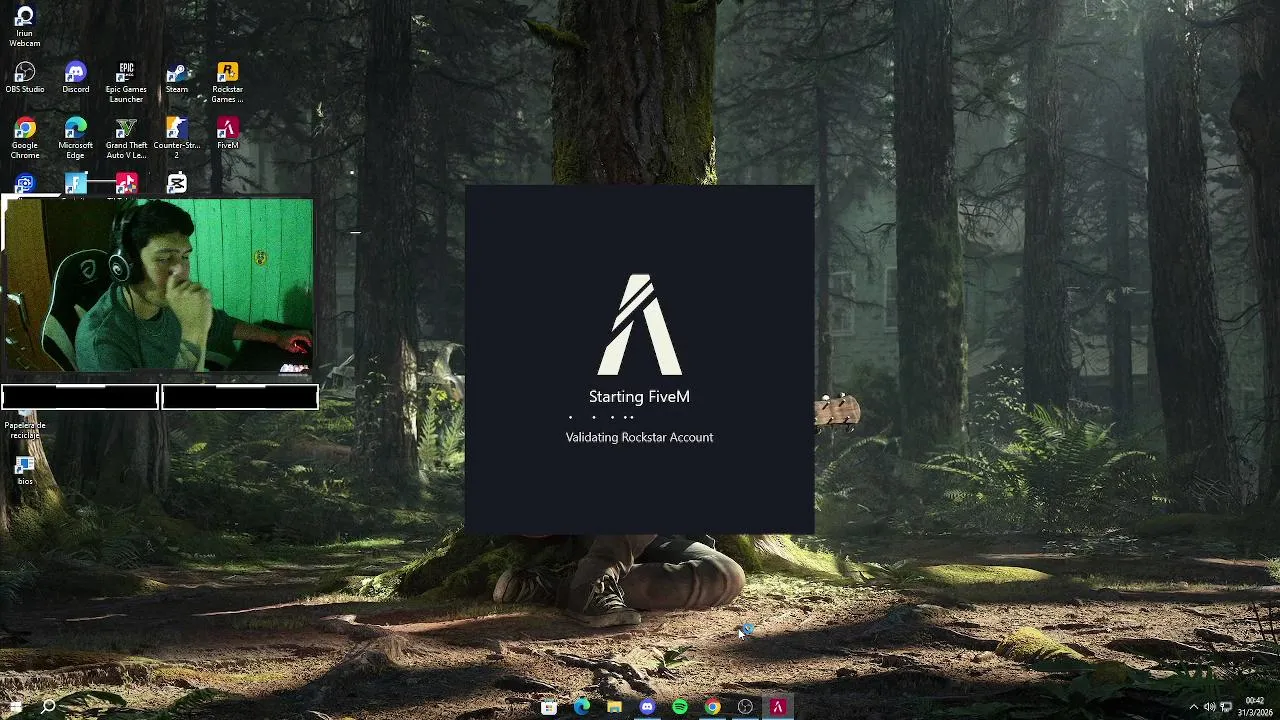Open the Iriun Webcam desktop shortcut
Image resolution: width=1280 pixels, height=720 pixels.
pos(25,26)
